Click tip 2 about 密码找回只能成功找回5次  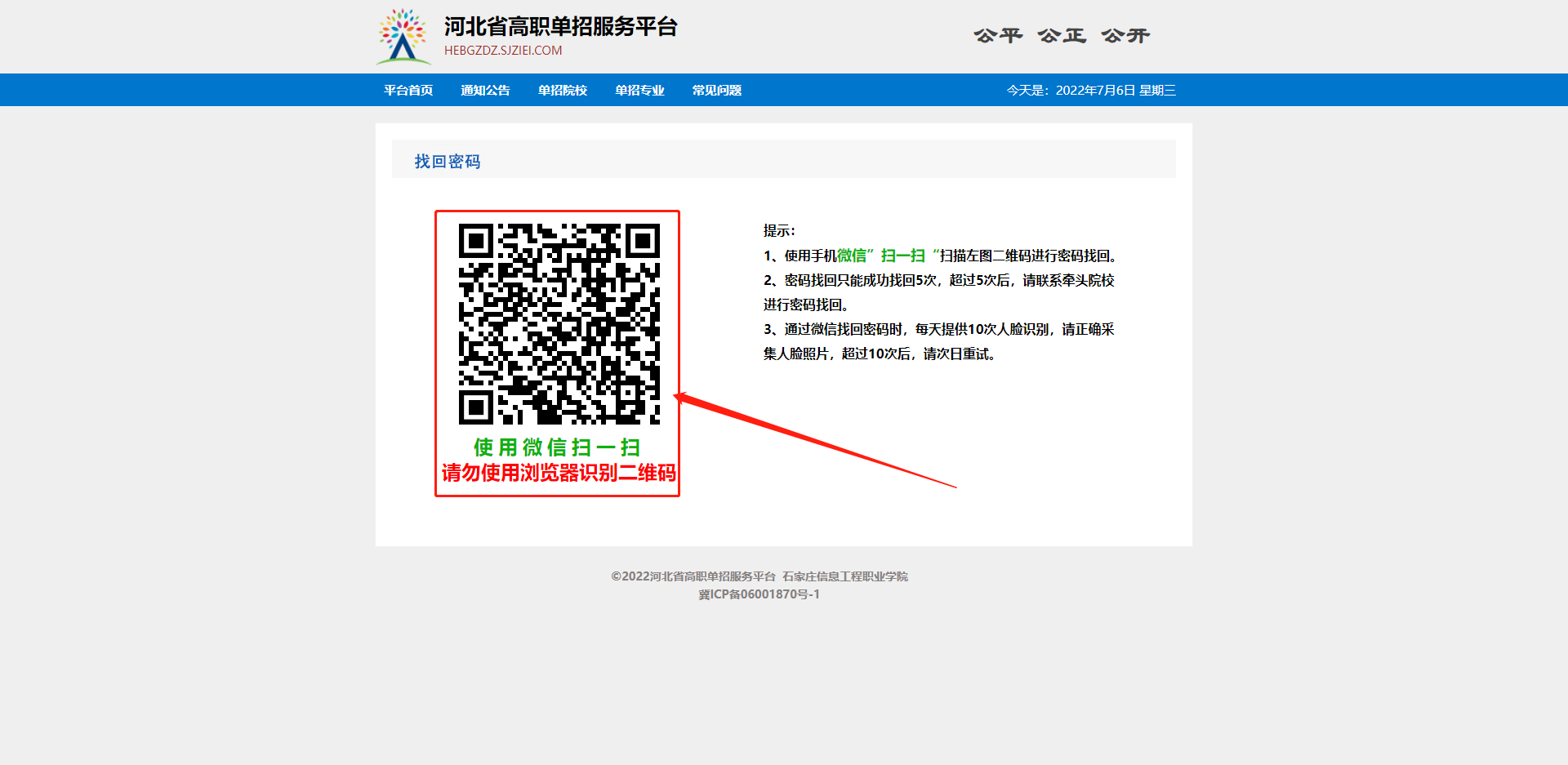939,292
